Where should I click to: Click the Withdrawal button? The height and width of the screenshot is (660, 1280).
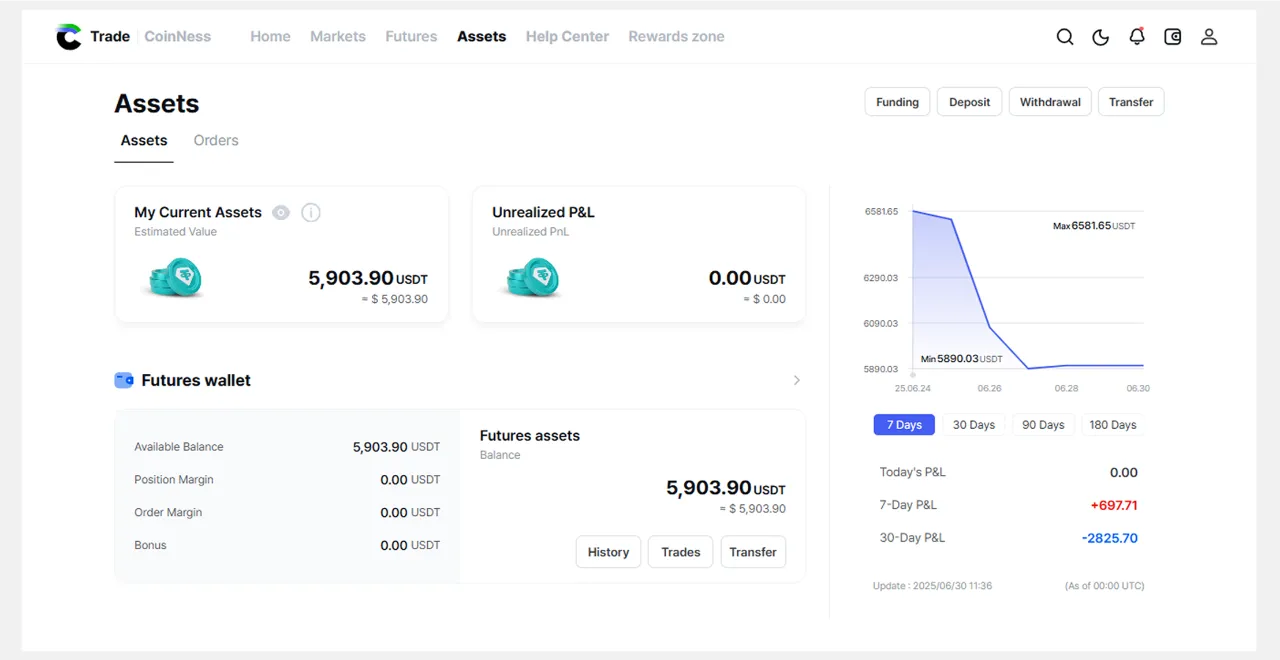(x=1050, y=102)
